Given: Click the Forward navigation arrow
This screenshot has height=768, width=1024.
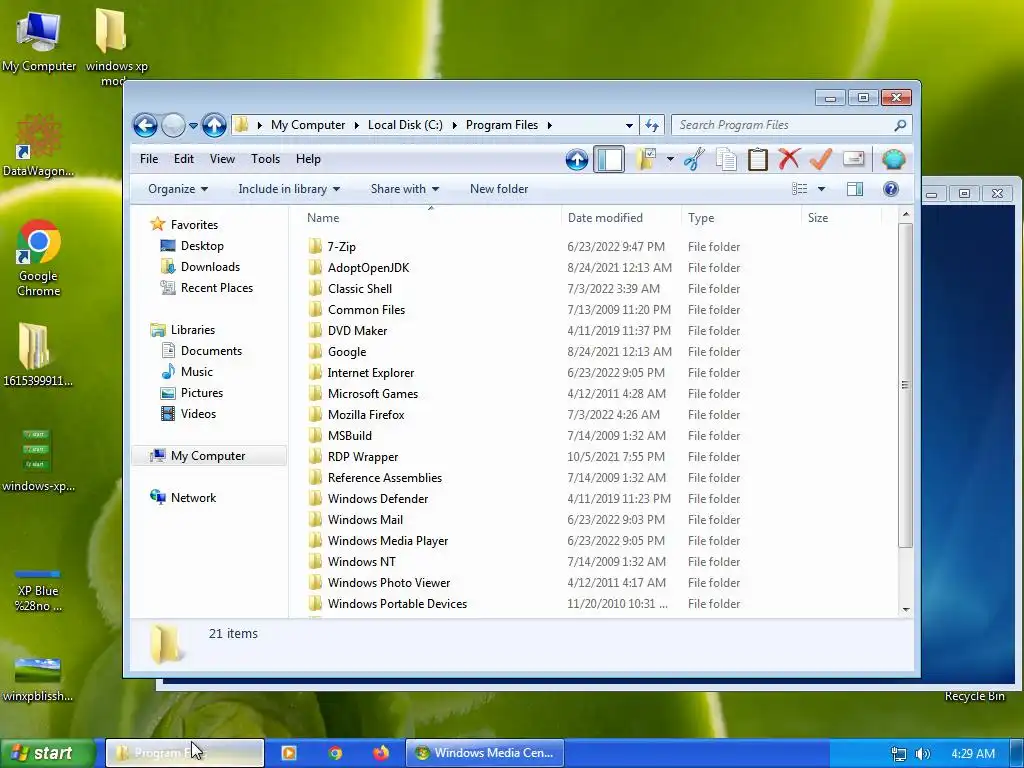Looking at the screenshot, I should [173, 125].
